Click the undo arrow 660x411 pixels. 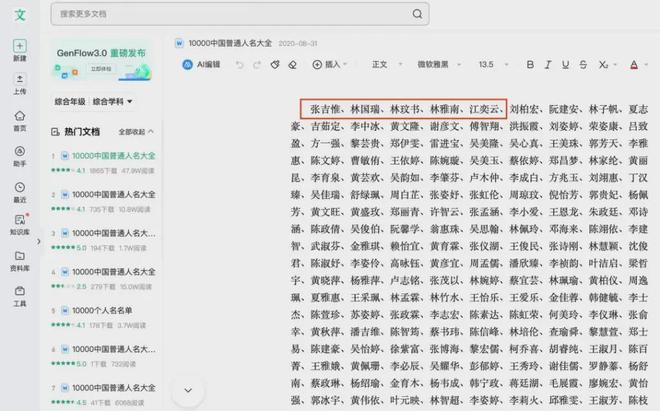coord(240,65)
